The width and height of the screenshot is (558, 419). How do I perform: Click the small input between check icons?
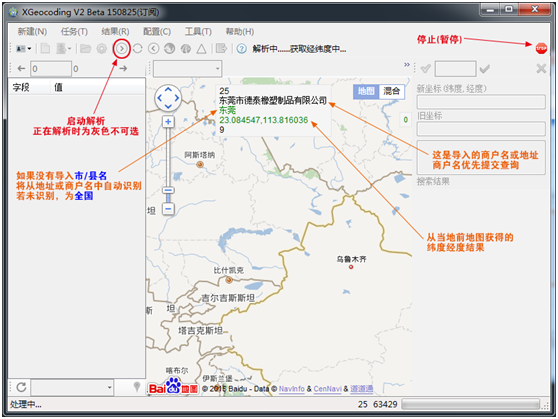pos(455,68)
